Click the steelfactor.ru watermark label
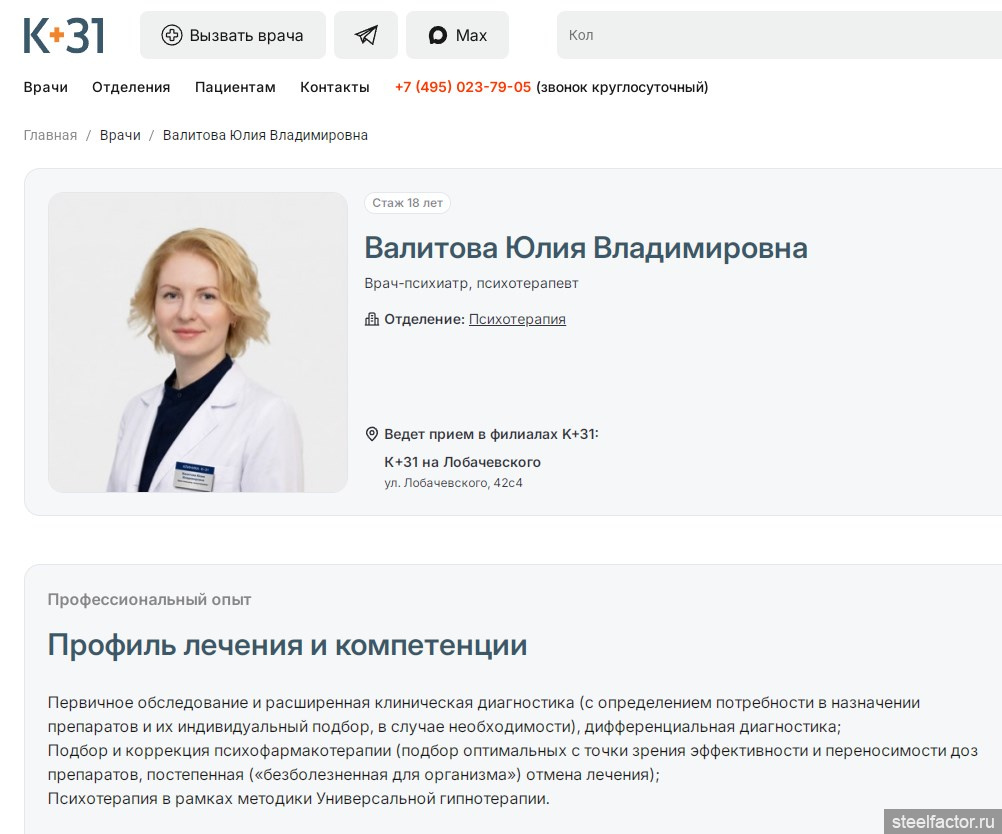Screen dimensions: 1002x834 click(x=943, y=820)
